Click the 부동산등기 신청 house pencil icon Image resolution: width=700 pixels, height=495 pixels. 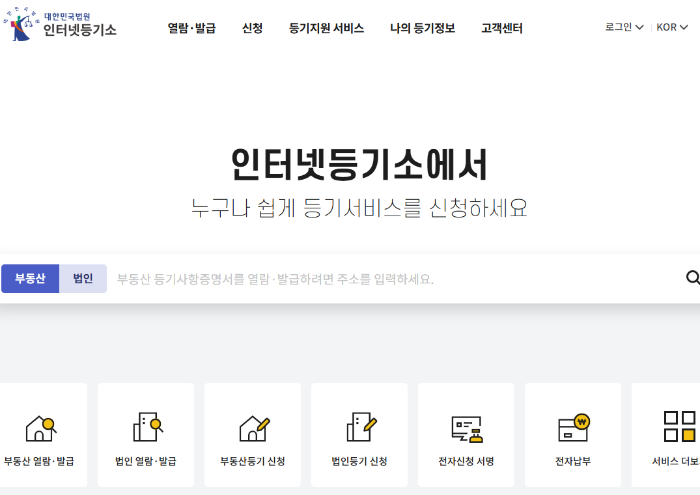(x=254, y=428)
